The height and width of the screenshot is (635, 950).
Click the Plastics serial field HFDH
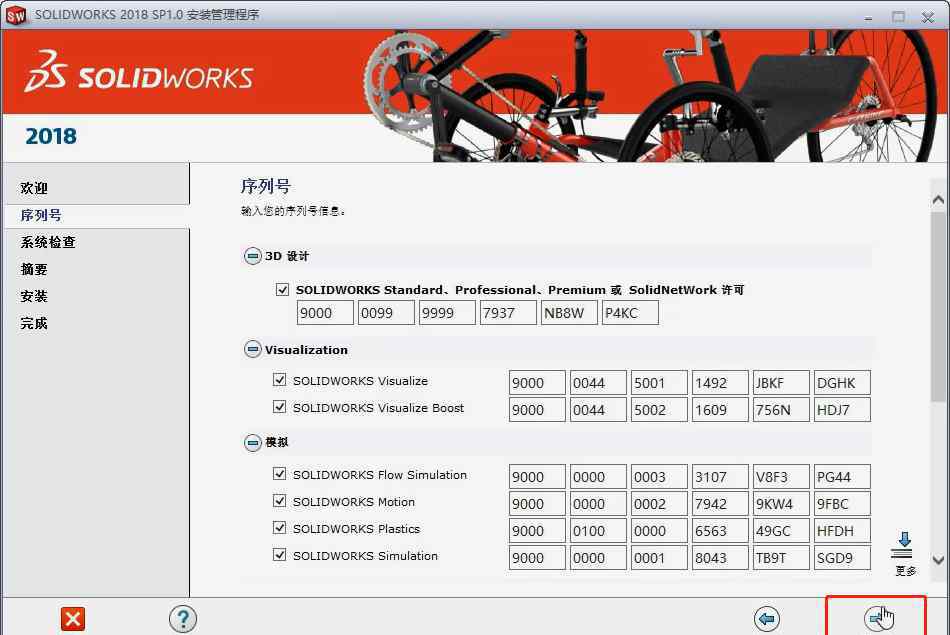coord(842,531)
